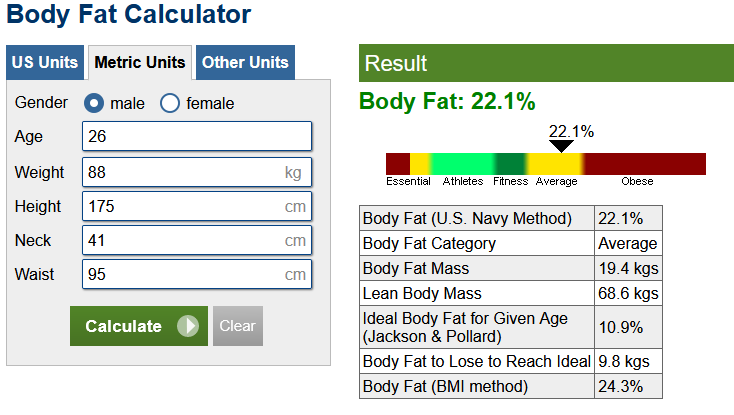The image size is (734, 415).
Task: Click the green Result header bar
Action: tap(546, 64)
